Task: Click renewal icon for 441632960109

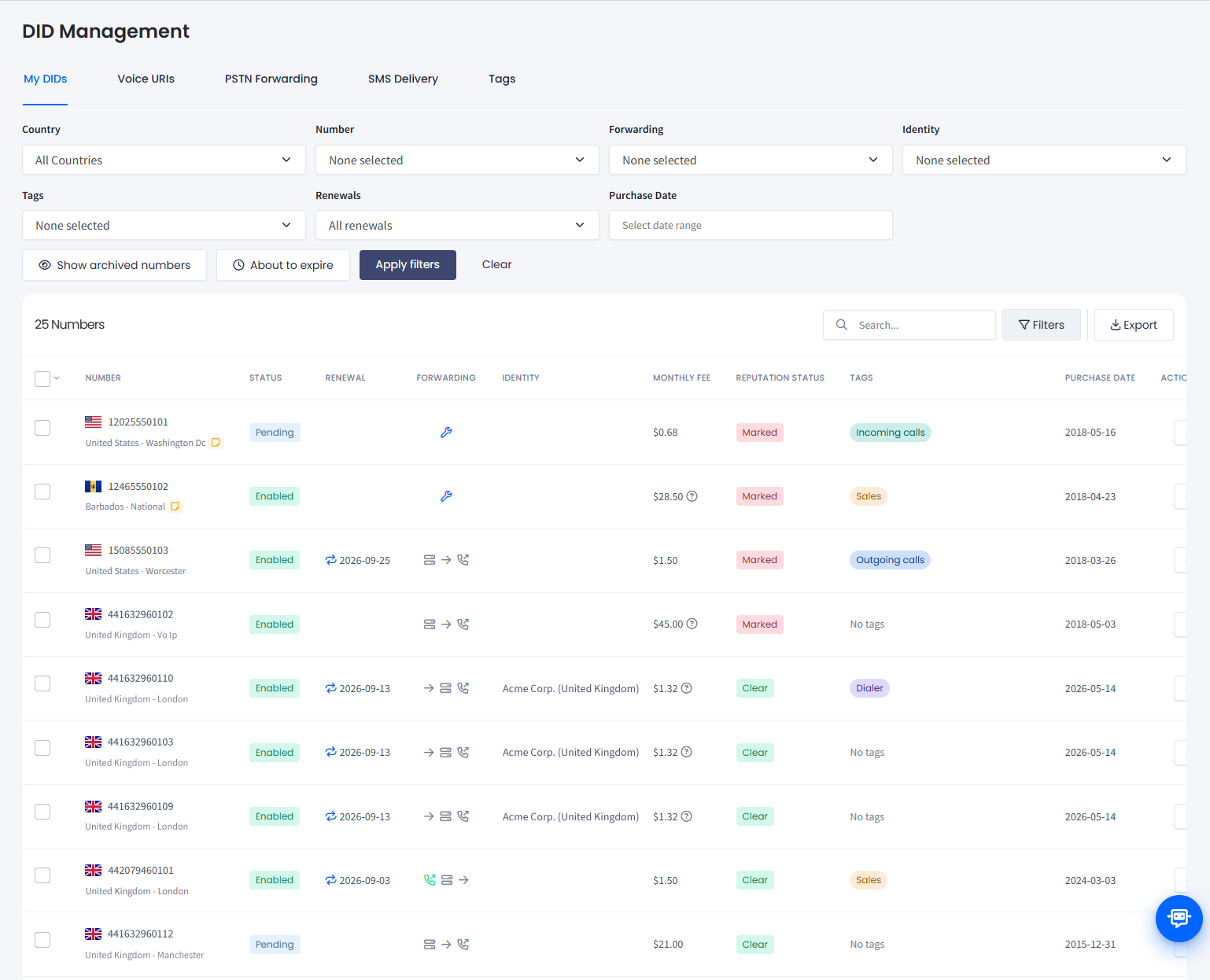Action: tap(331, 816)
